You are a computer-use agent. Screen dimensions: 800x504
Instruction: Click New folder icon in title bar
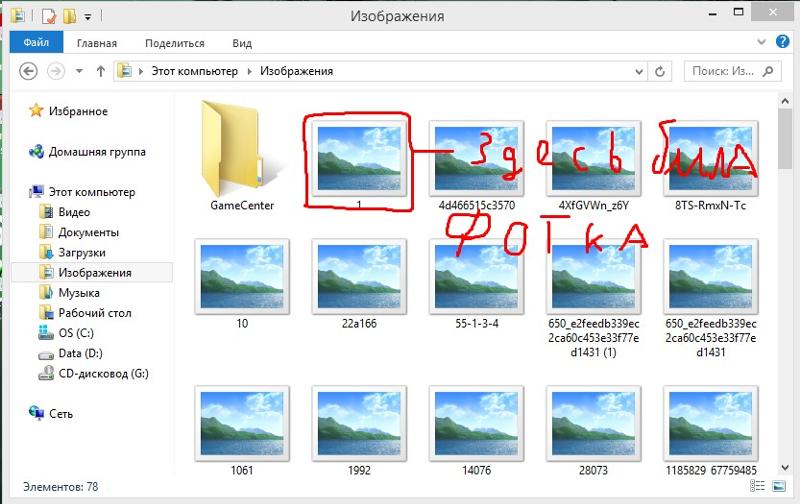tap(69, 16)
